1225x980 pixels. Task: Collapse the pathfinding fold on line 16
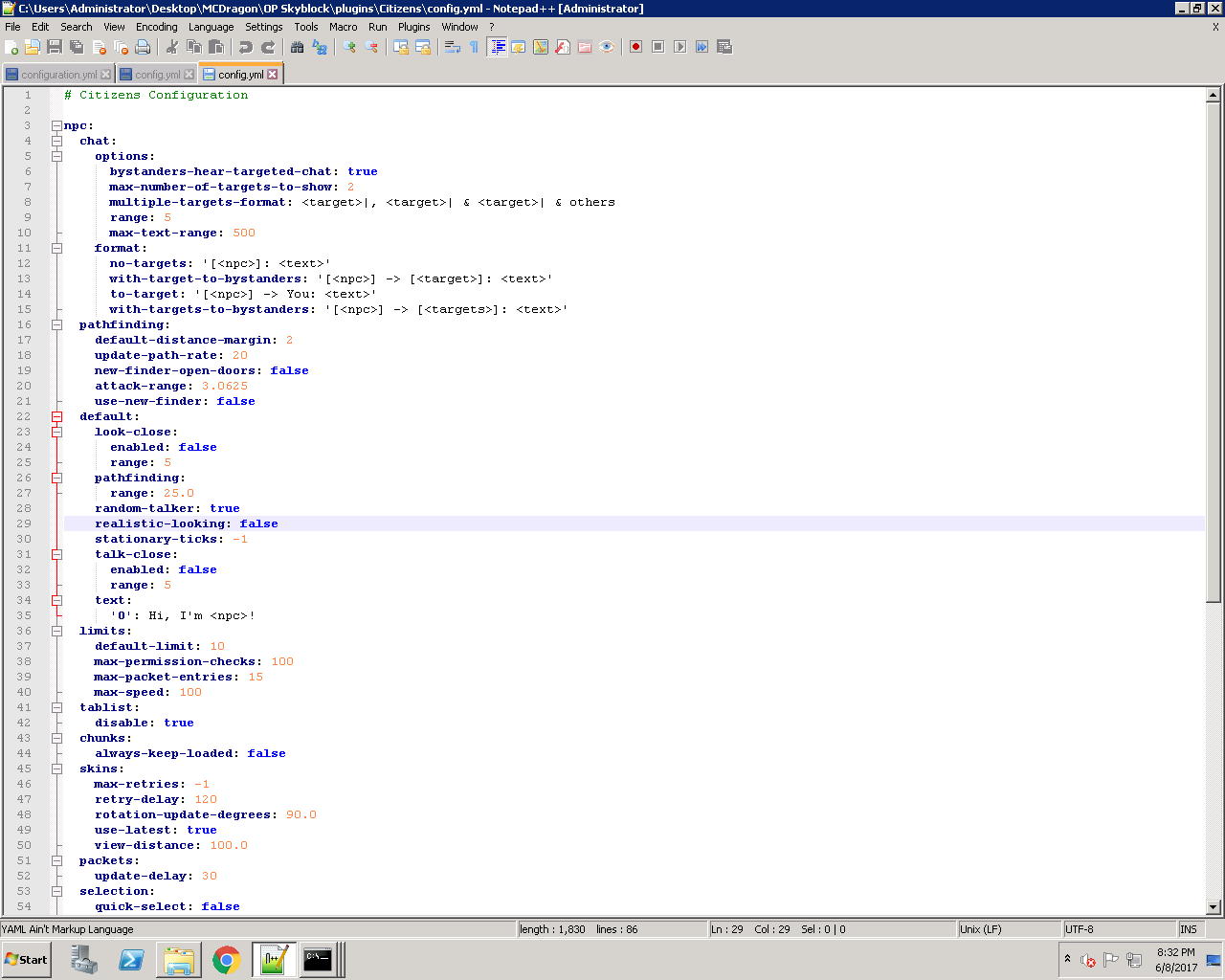click(56, 324)
